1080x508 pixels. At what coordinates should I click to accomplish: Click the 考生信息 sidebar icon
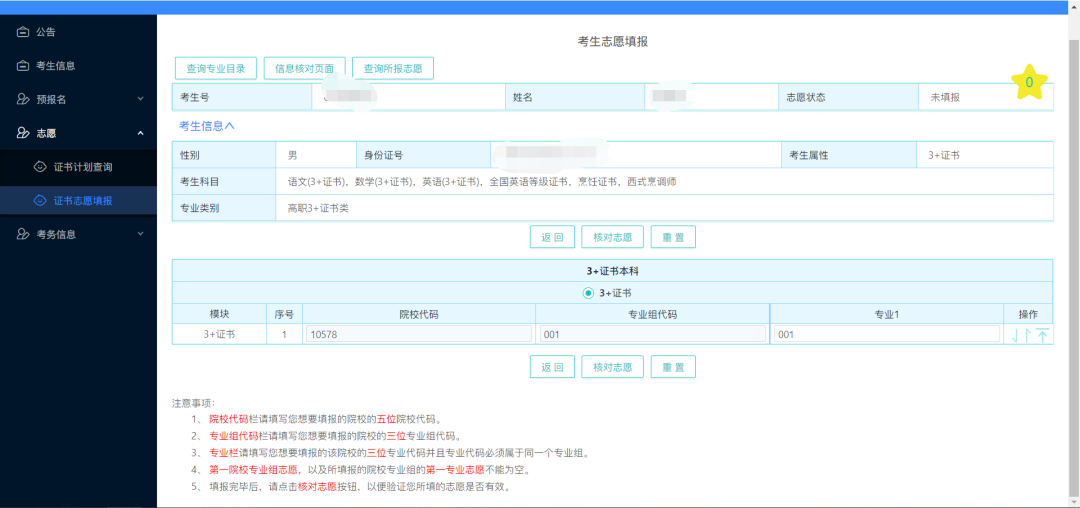point(23,65)
